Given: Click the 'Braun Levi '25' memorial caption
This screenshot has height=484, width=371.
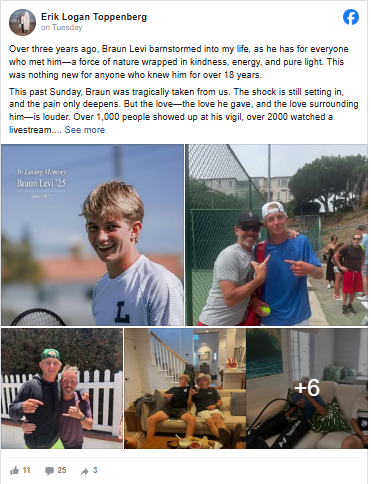Looking at the screenshot, I should (x=42, y=183).
